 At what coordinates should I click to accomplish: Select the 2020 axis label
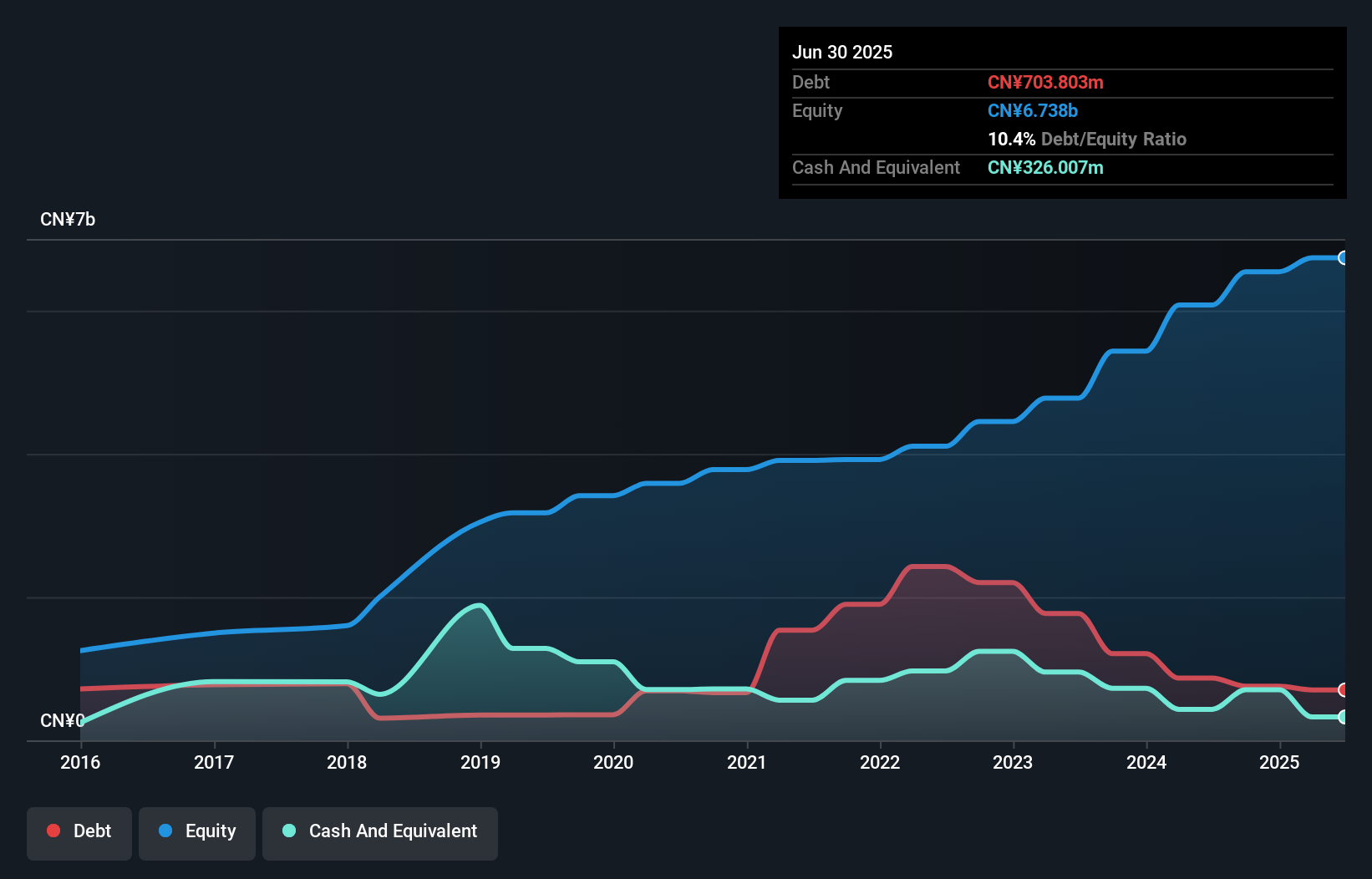click(x=613, y=762)
